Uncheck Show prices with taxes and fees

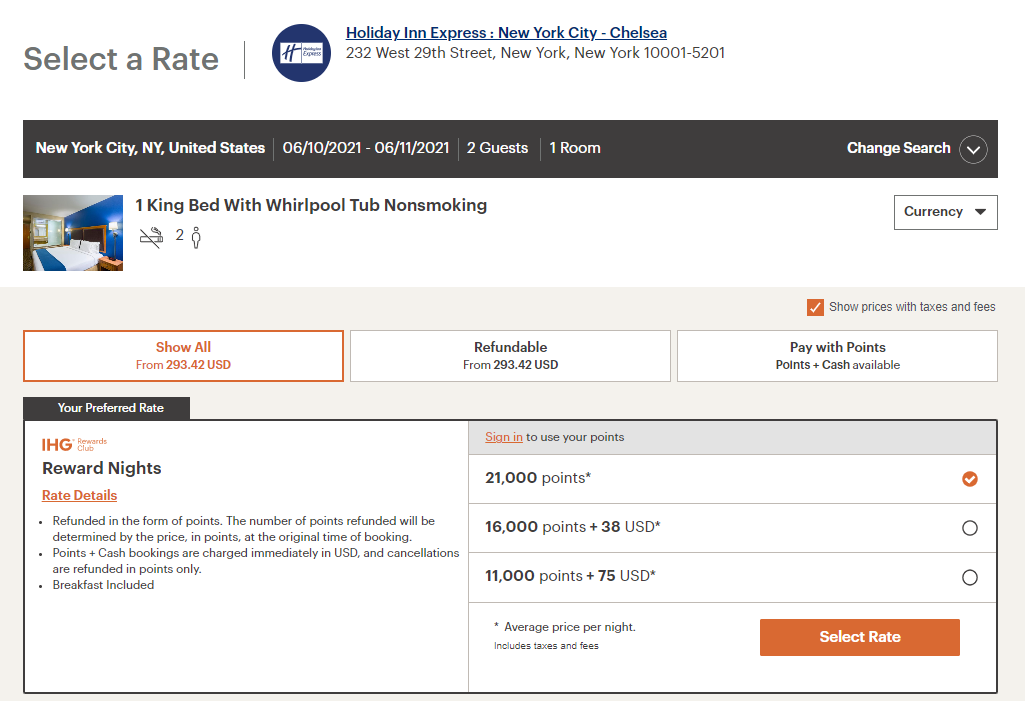click(815, 307)
